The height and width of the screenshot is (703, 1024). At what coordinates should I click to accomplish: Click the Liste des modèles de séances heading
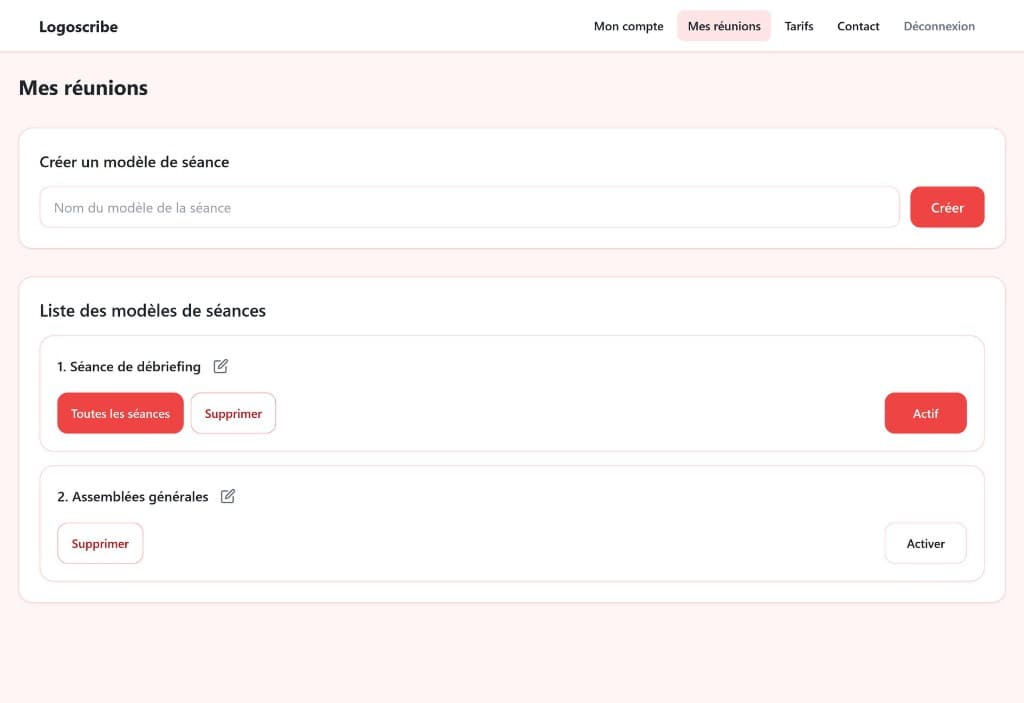pos(152,310)
